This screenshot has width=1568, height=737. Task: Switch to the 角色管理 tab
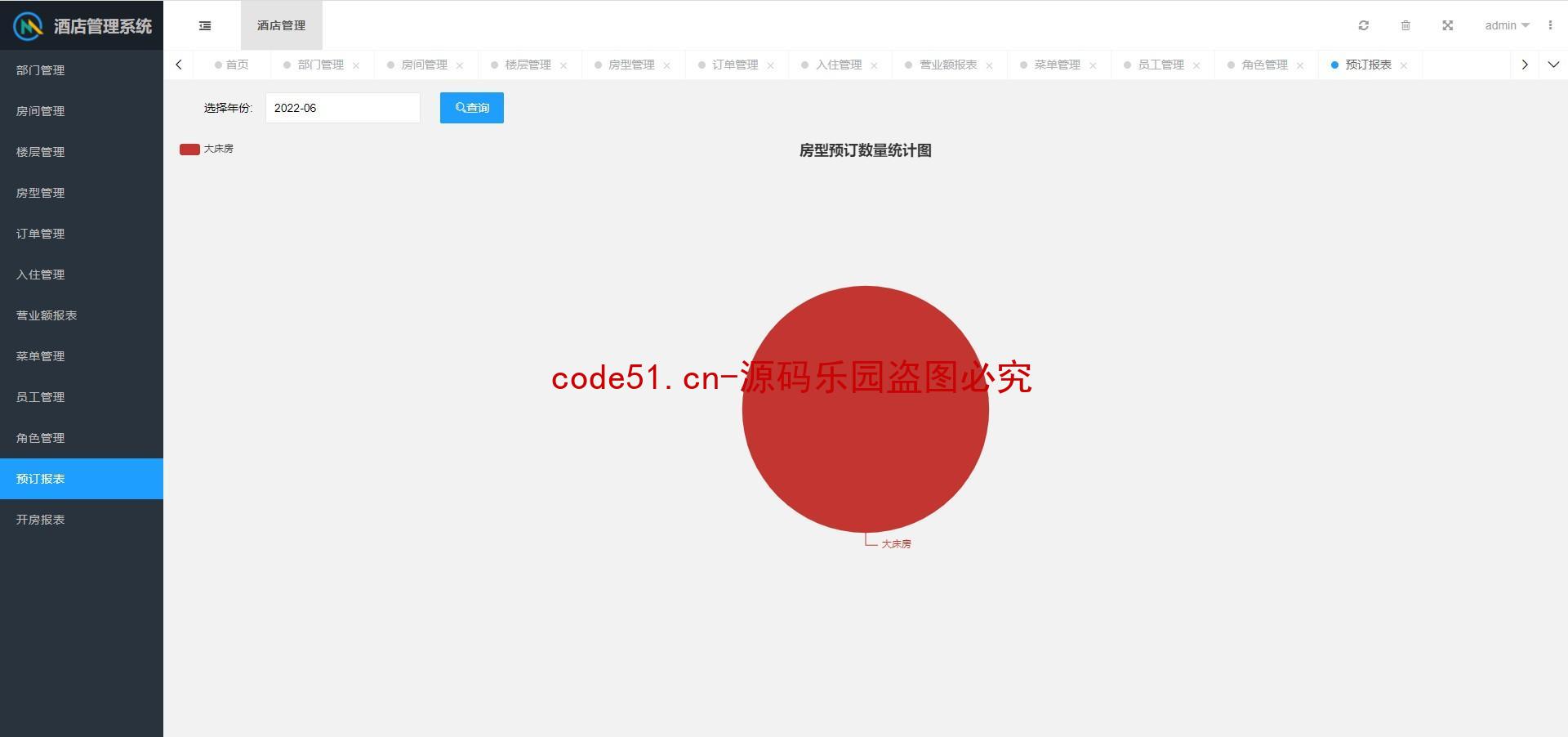pos(1264,65)
